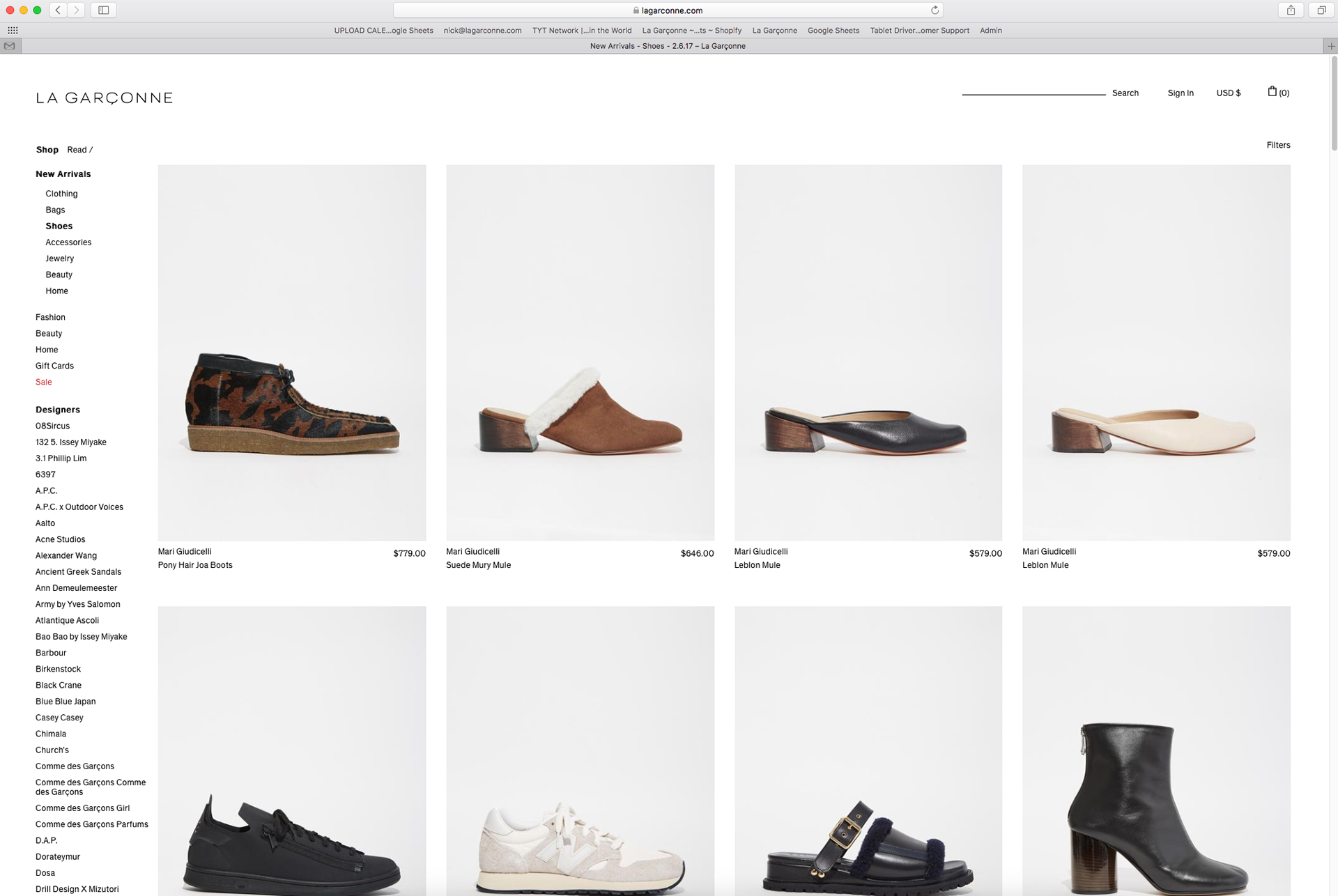
Task: Click the show all tabs icon
Action: pos(1321,10)
